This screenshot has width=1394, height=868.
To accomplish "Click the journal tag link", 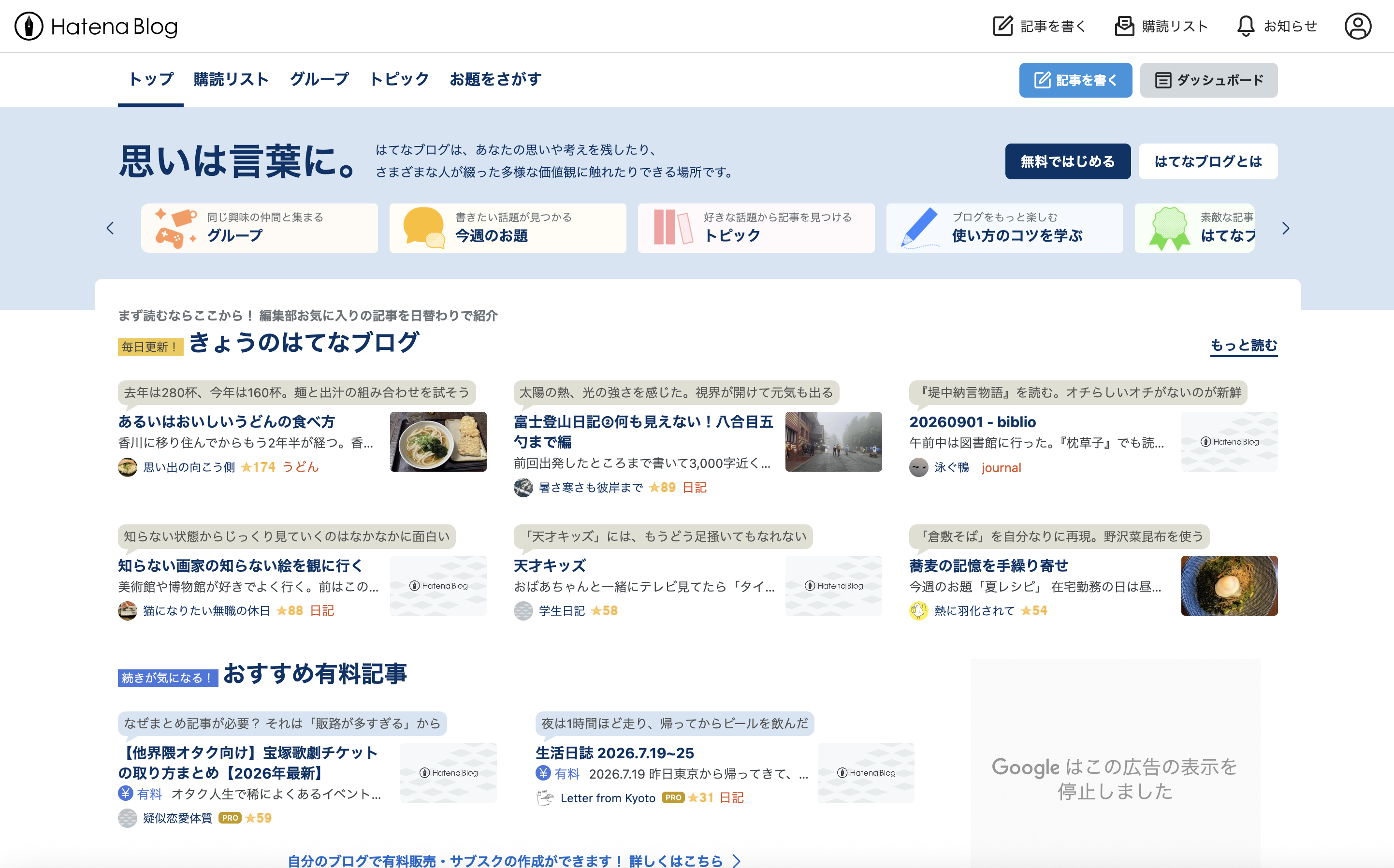I will click(x=1002, y=467).
